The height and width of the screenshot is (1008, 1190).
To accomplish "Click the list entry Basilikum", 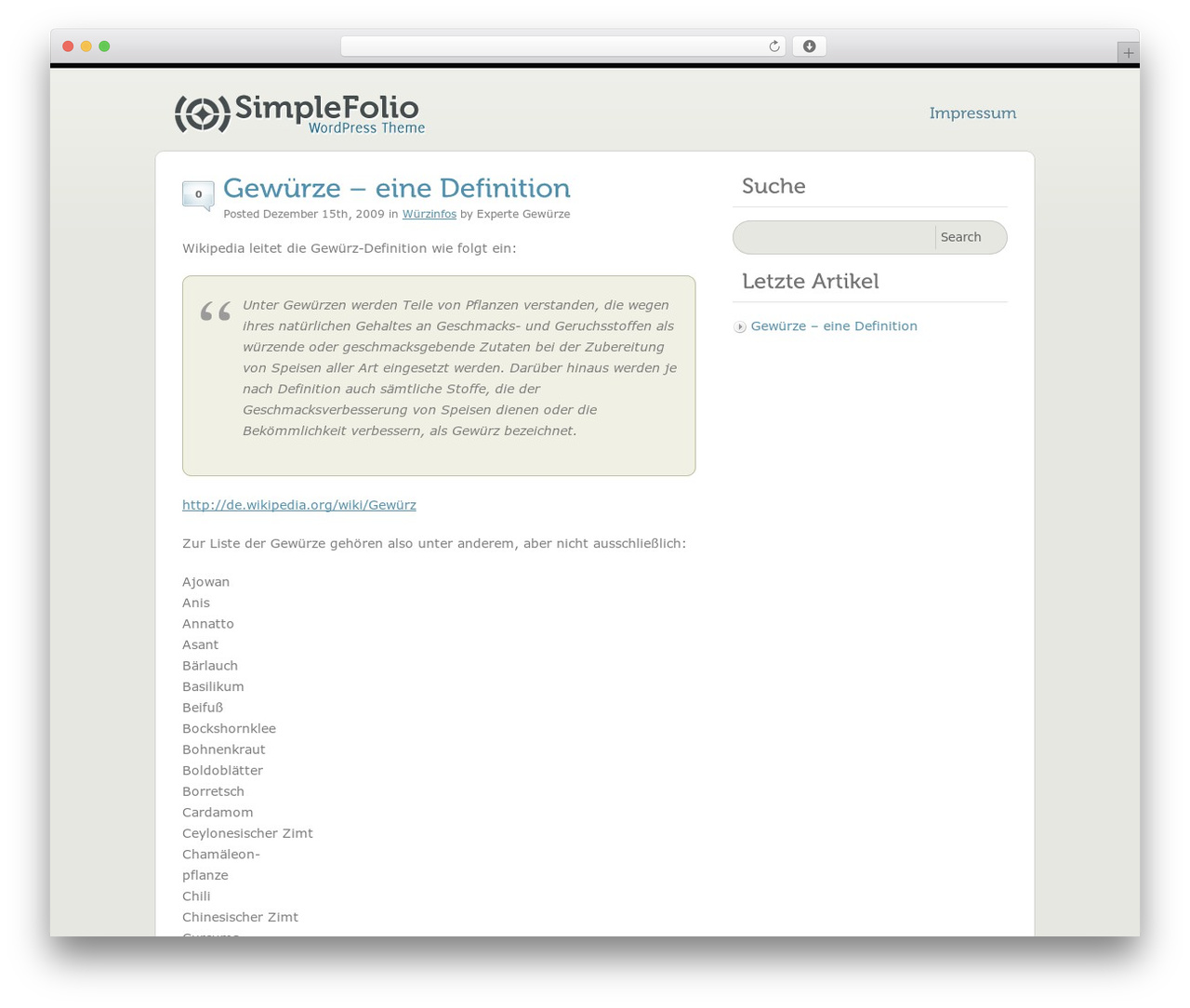I will pyautogui.click(x=213, y=686).
